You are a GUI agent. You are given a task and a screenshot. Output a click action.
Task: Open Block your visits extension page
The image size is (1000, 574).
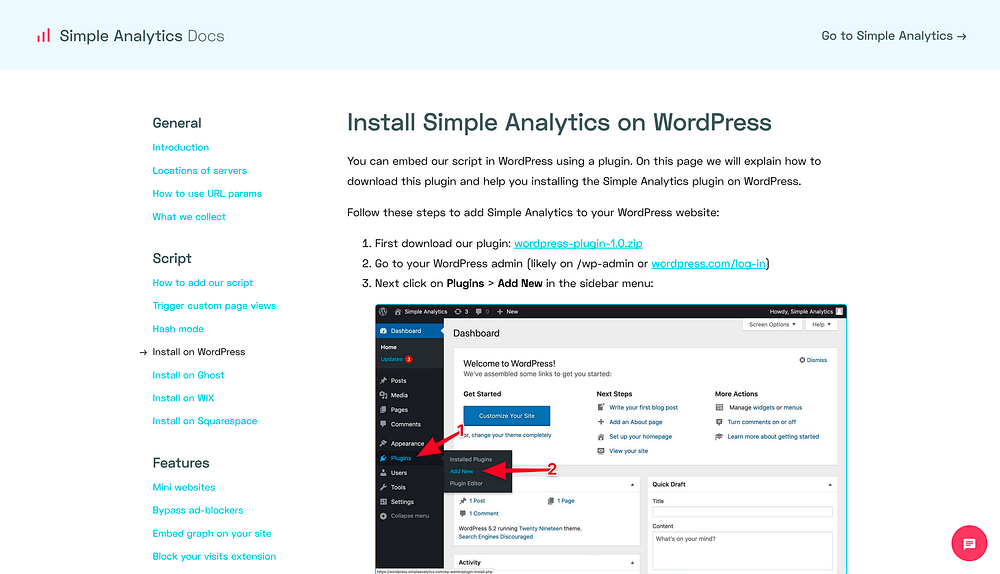coord(214,556)
